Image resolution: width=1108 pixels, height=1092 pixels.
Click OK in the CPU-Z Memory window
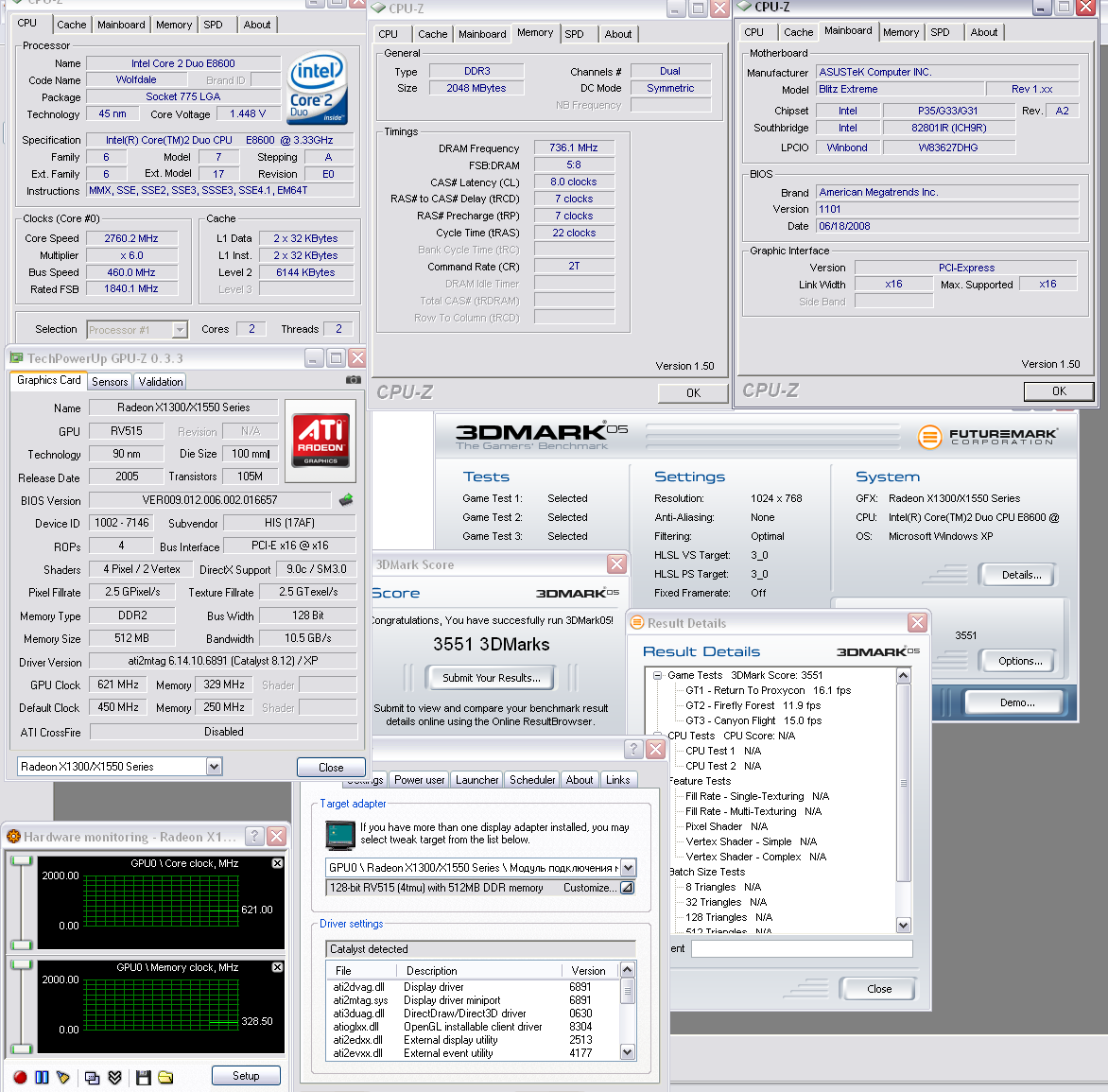692,393
